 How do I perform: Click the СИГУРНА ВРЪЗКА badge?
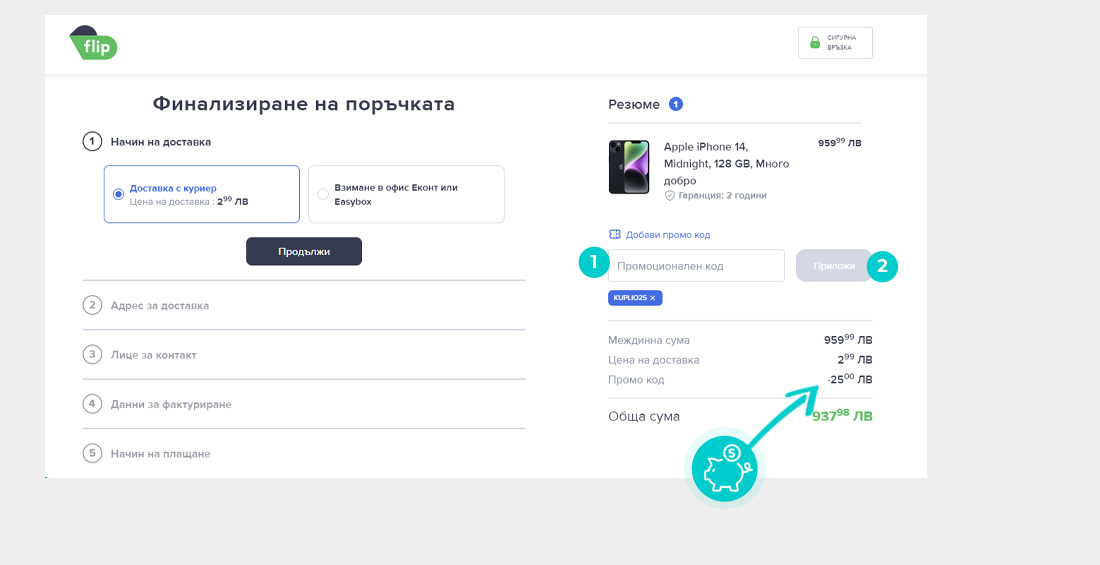pos(836,43)
